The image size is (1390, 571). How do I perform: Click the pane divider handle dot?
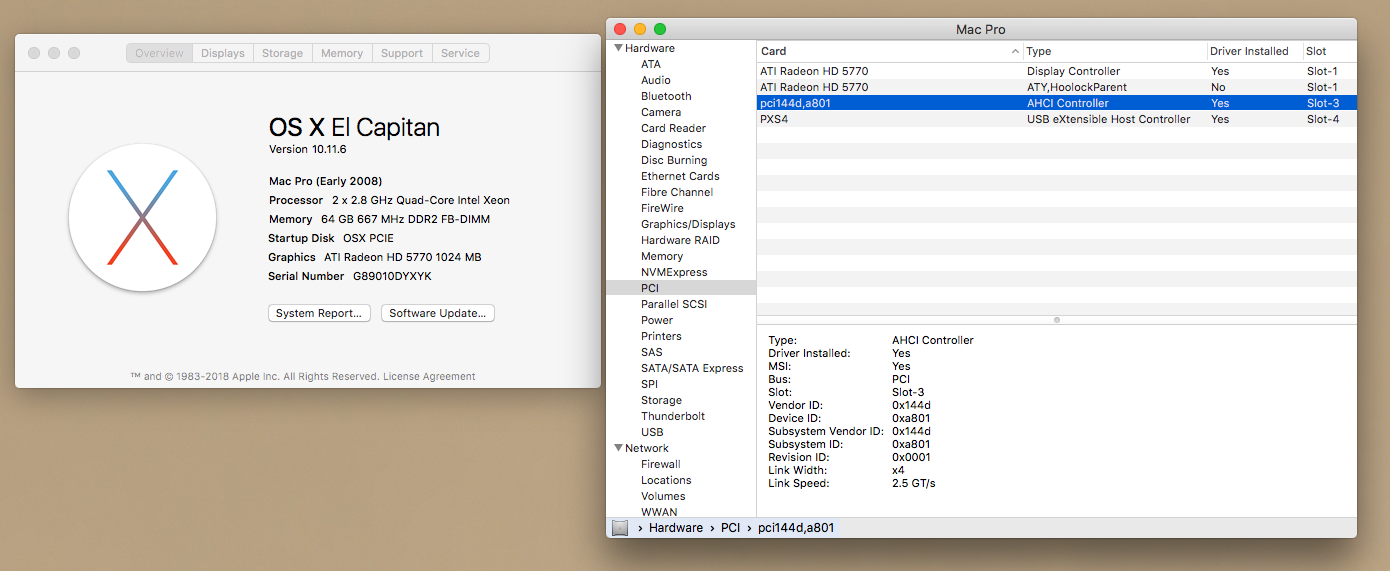(x=1057, y=320)
